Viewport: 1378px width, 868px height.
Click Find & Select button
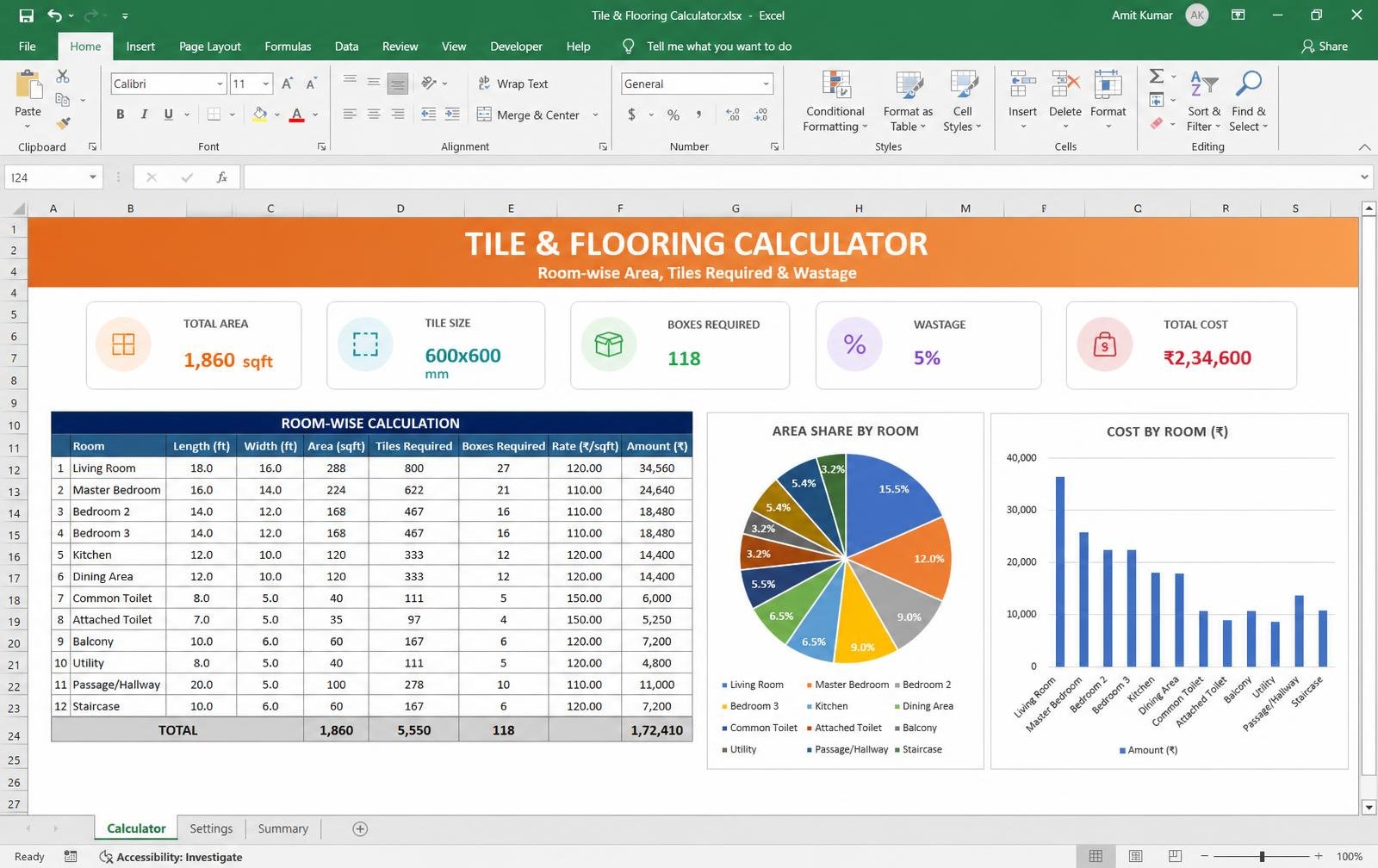[1248, 101]
